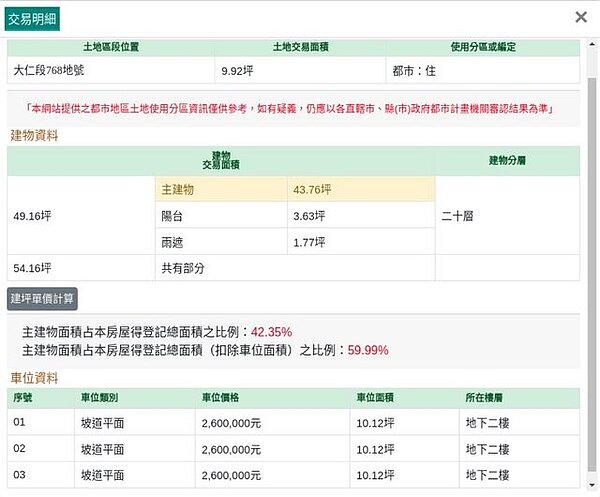Select the 陽台 row label
600x497 pixels.
[221, 216]
